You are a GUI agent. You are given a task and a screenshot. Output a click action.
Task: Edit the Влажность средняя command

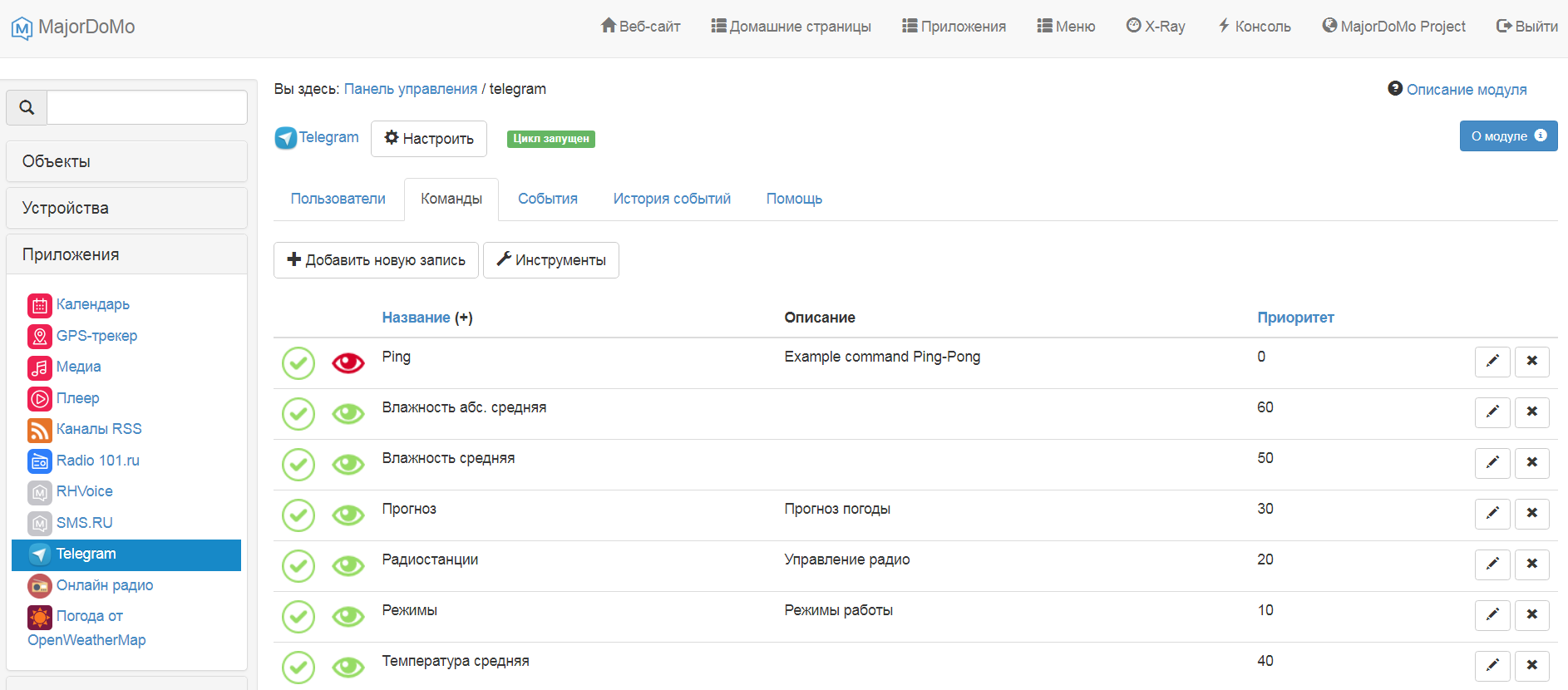[1492, 462]
